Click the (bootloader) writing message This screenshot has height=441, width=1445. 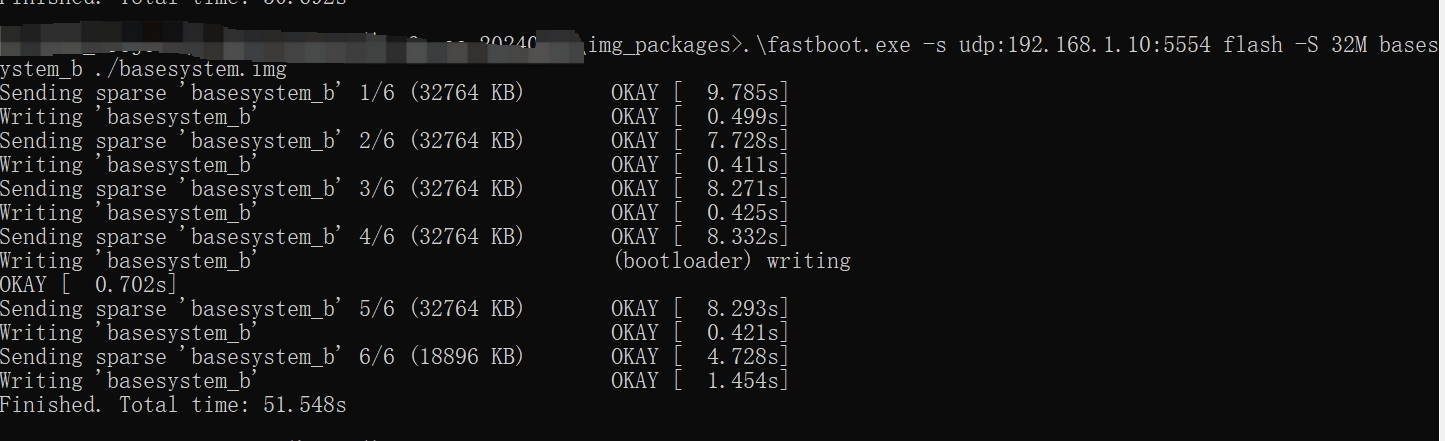click(x=730, y=261)
